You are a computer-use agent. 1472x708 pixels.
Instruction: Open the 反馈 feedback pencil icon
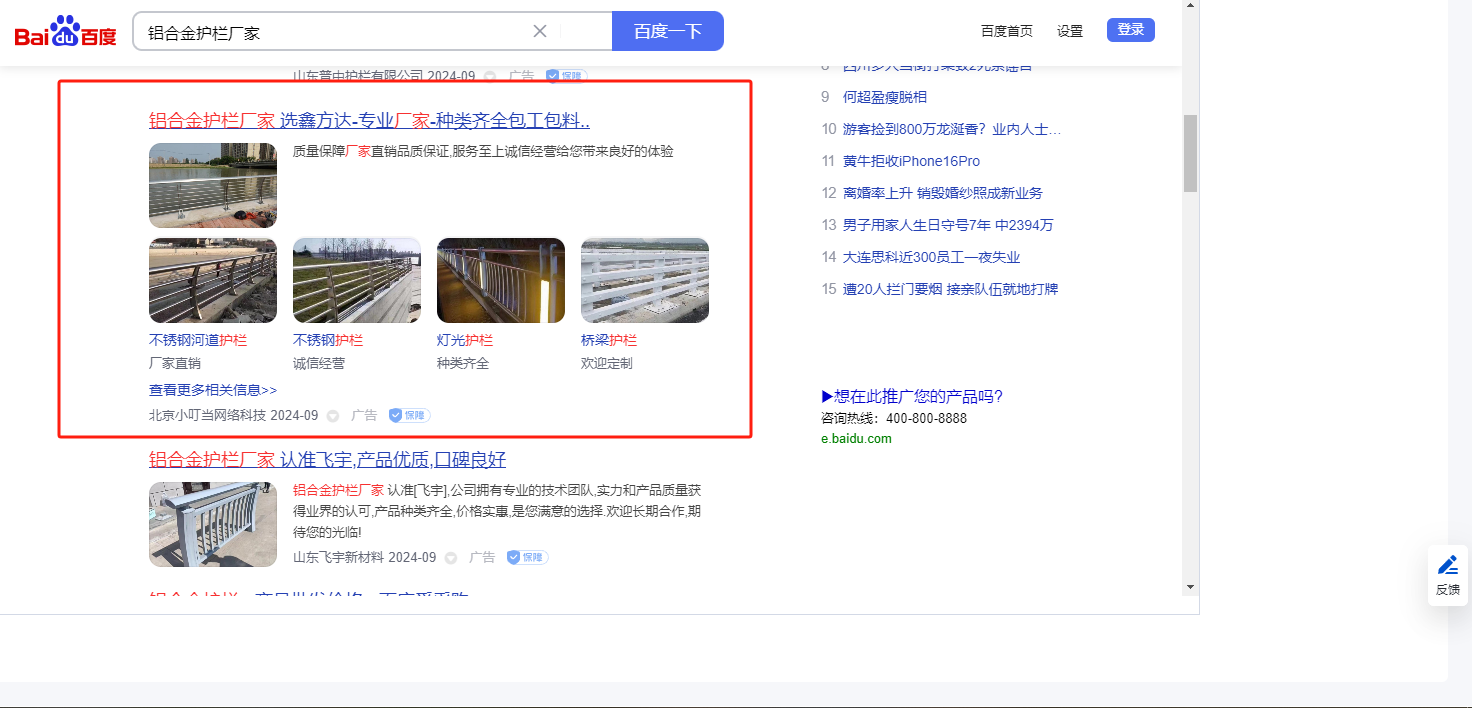point(1447,566)
